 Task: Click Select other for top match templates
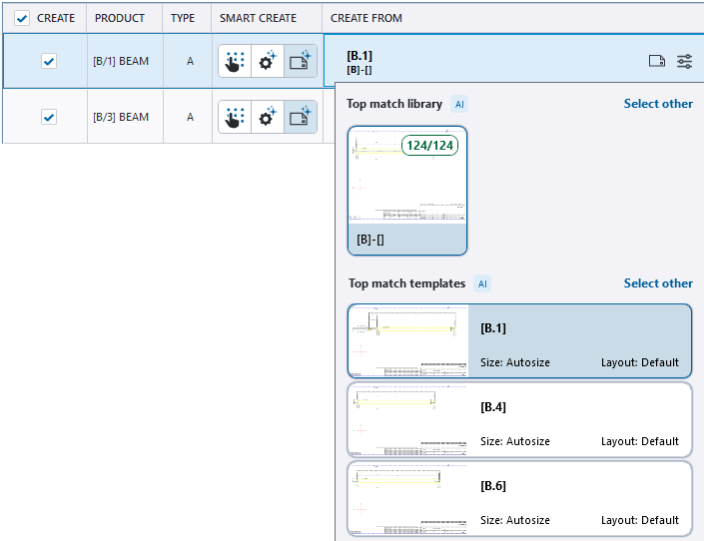tap(658, 284)
